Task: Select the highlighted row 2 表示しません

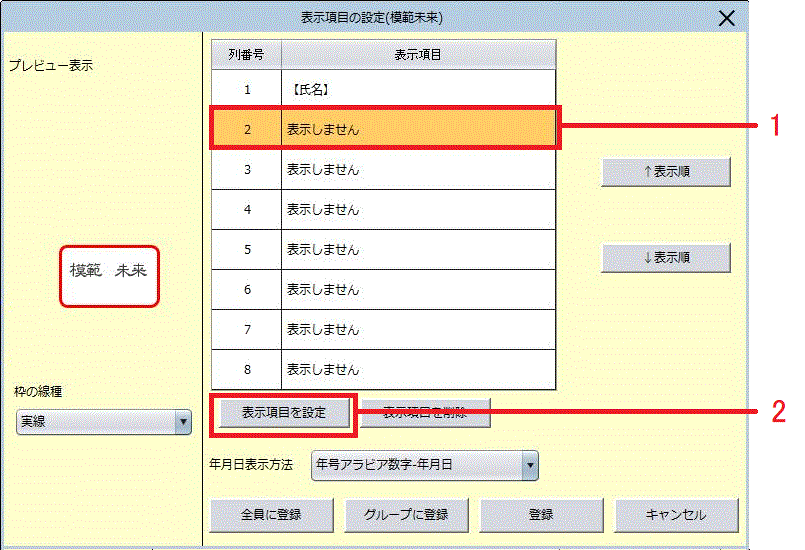Action: 384,129
